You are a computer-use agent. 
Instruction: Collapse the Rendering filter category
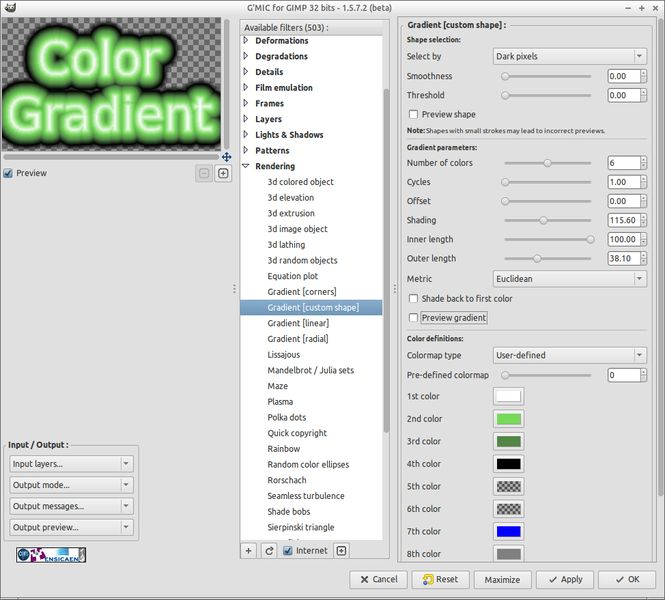(x=246, y=166)
